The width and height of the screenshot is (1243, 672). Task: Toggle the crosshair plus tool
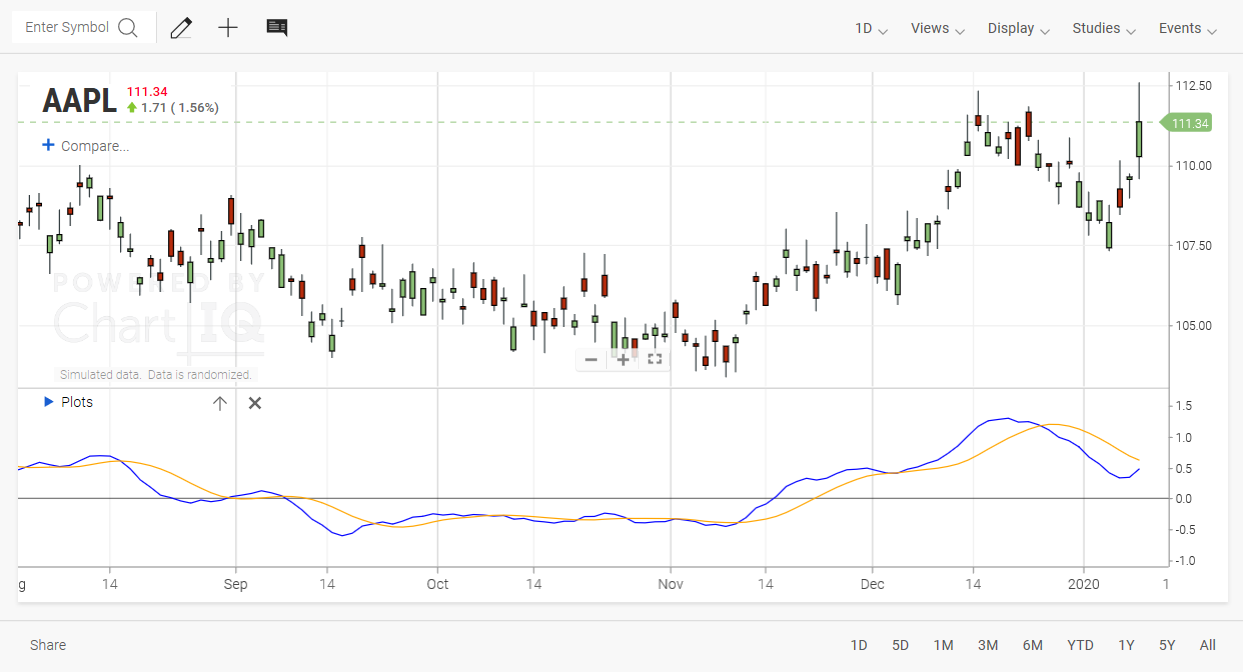coord(228,28)
